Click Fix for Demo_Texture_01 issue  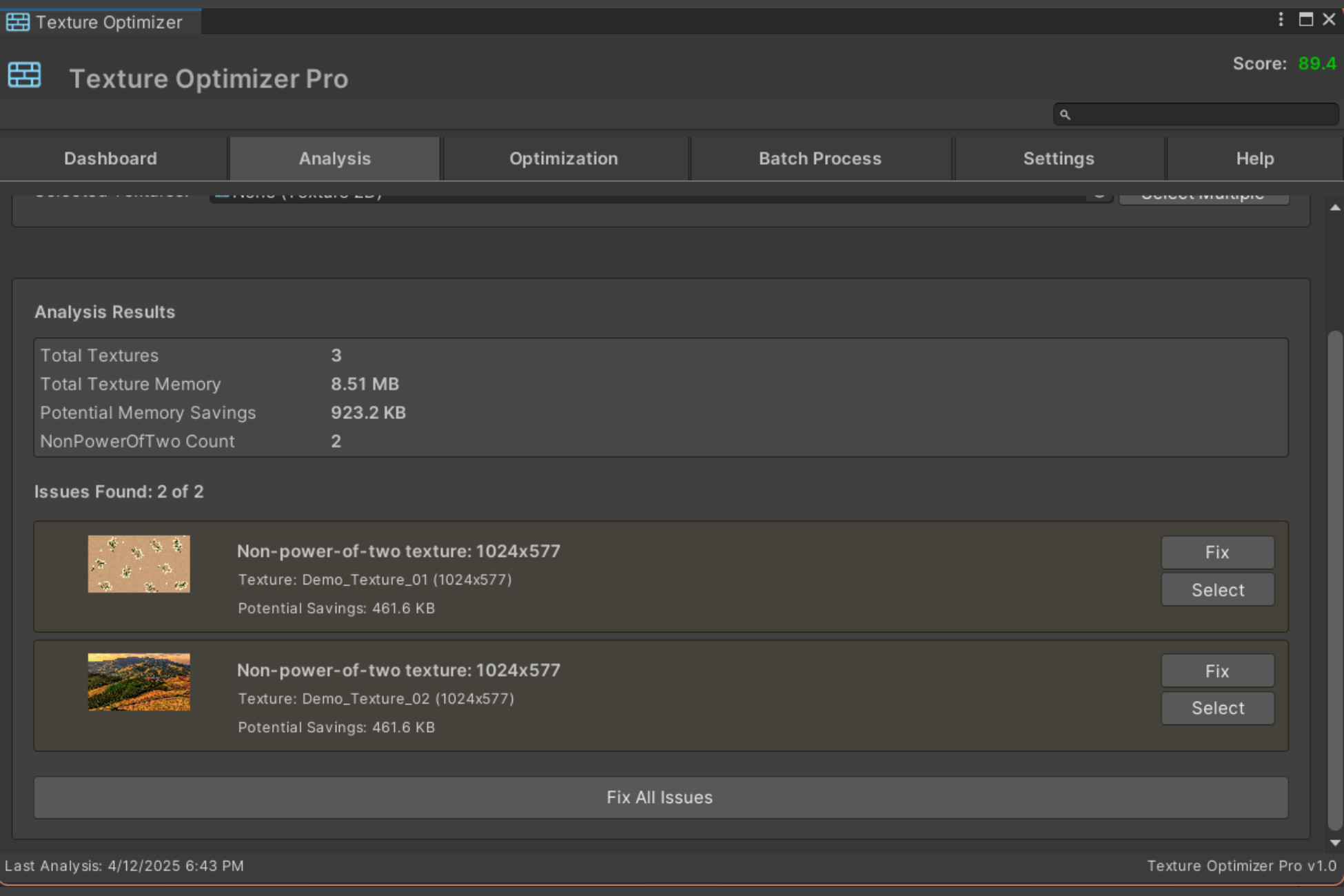(1218, 552)
